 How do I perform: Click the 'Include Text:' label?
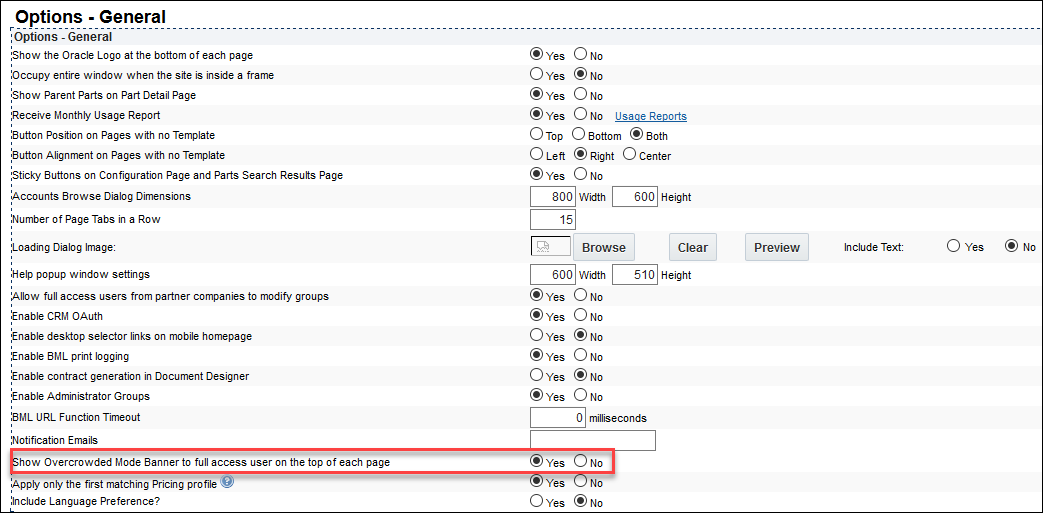[874, 247]
